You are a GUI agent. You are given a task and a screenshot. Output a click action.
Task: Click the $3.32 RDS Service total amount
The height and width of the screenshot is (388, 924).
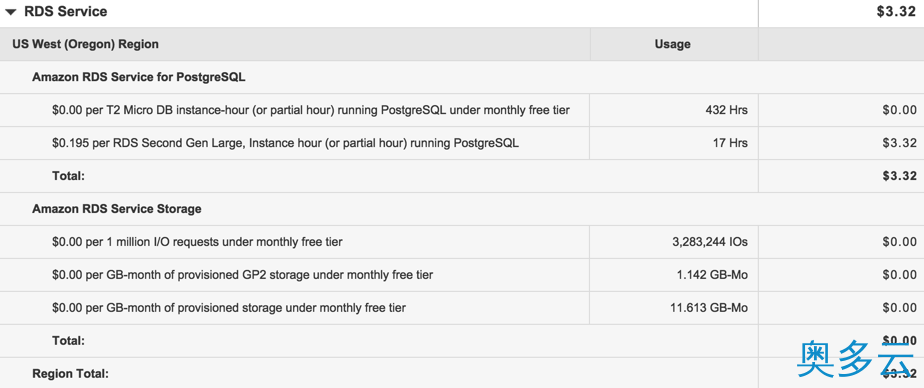click(896, 12)
